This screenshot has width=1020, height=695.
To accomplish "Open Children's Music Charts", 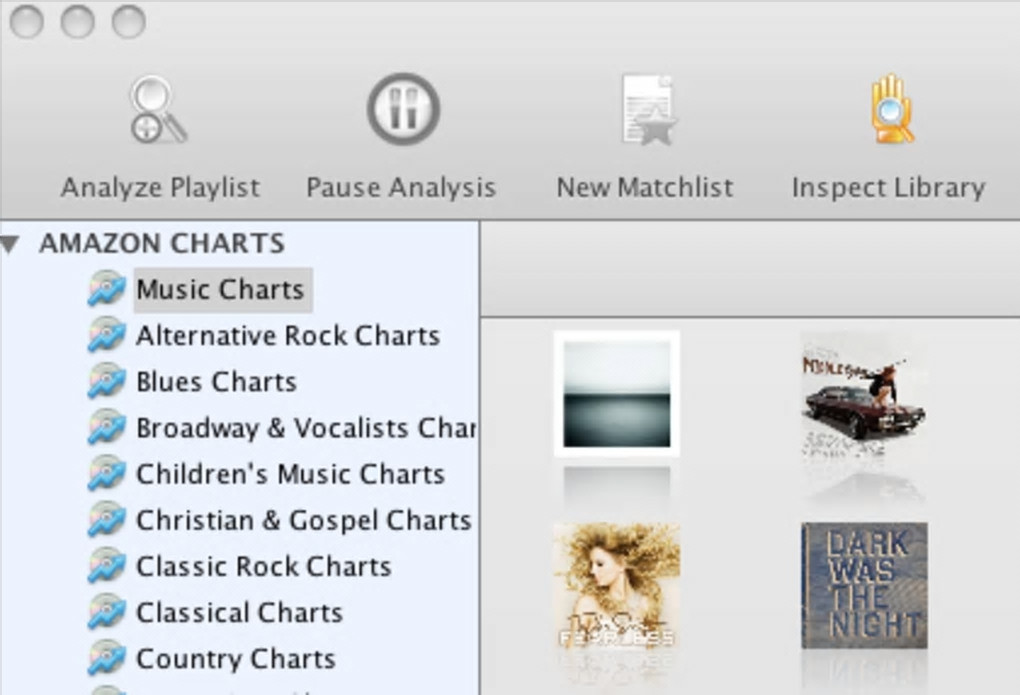I will [290, 474].
